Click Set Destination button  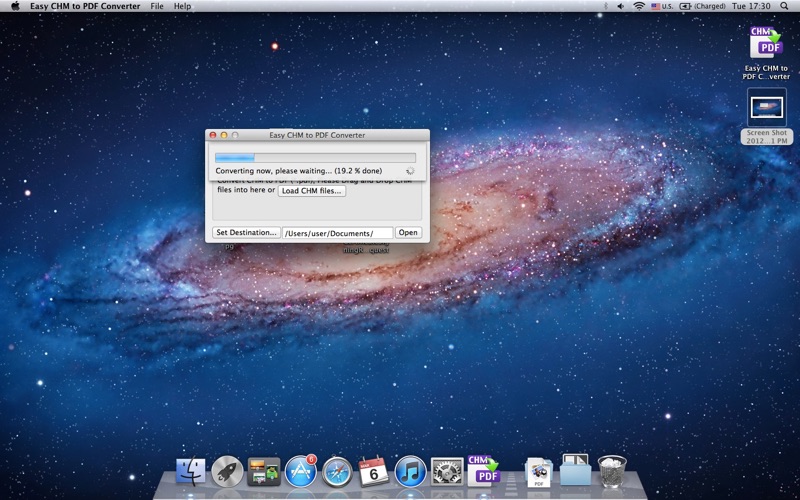(x=246, y=233)
